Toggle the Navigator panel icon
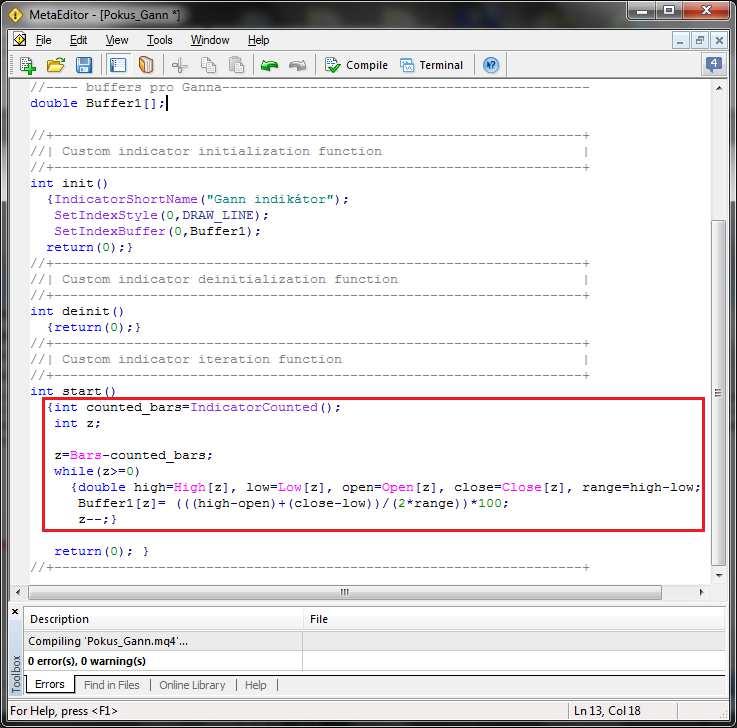This screenshot has width=737, height=728. (118, 65)
